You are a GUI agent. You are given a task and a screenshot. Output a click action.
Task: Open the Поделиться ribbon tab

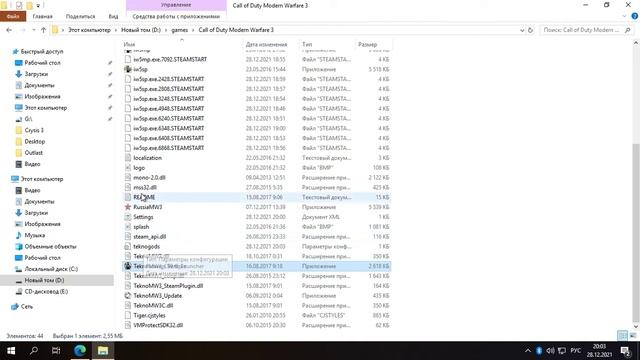[x=80, y=16]
